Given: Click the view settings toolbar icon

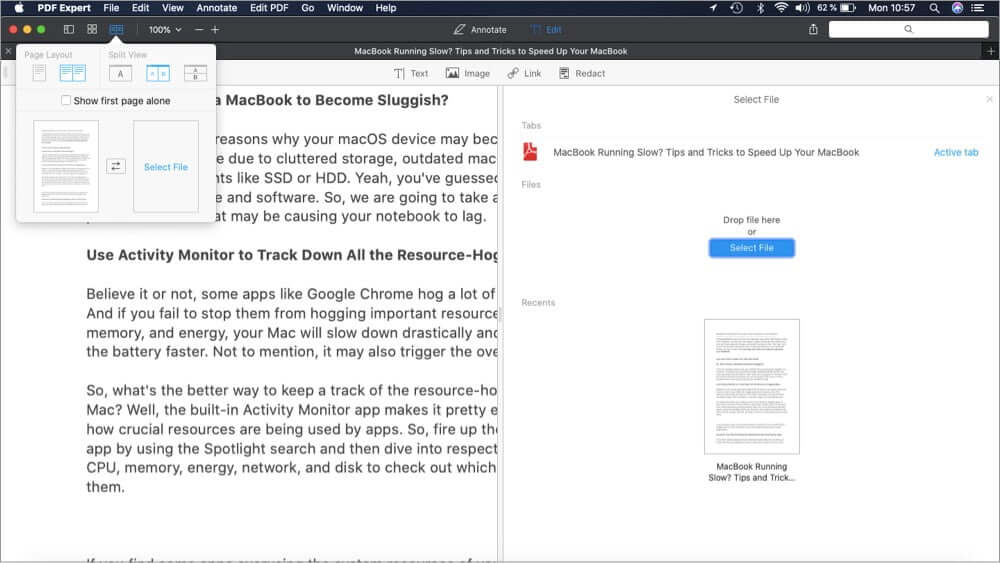Looking at the screenshot, I should [x=116, y=29].
